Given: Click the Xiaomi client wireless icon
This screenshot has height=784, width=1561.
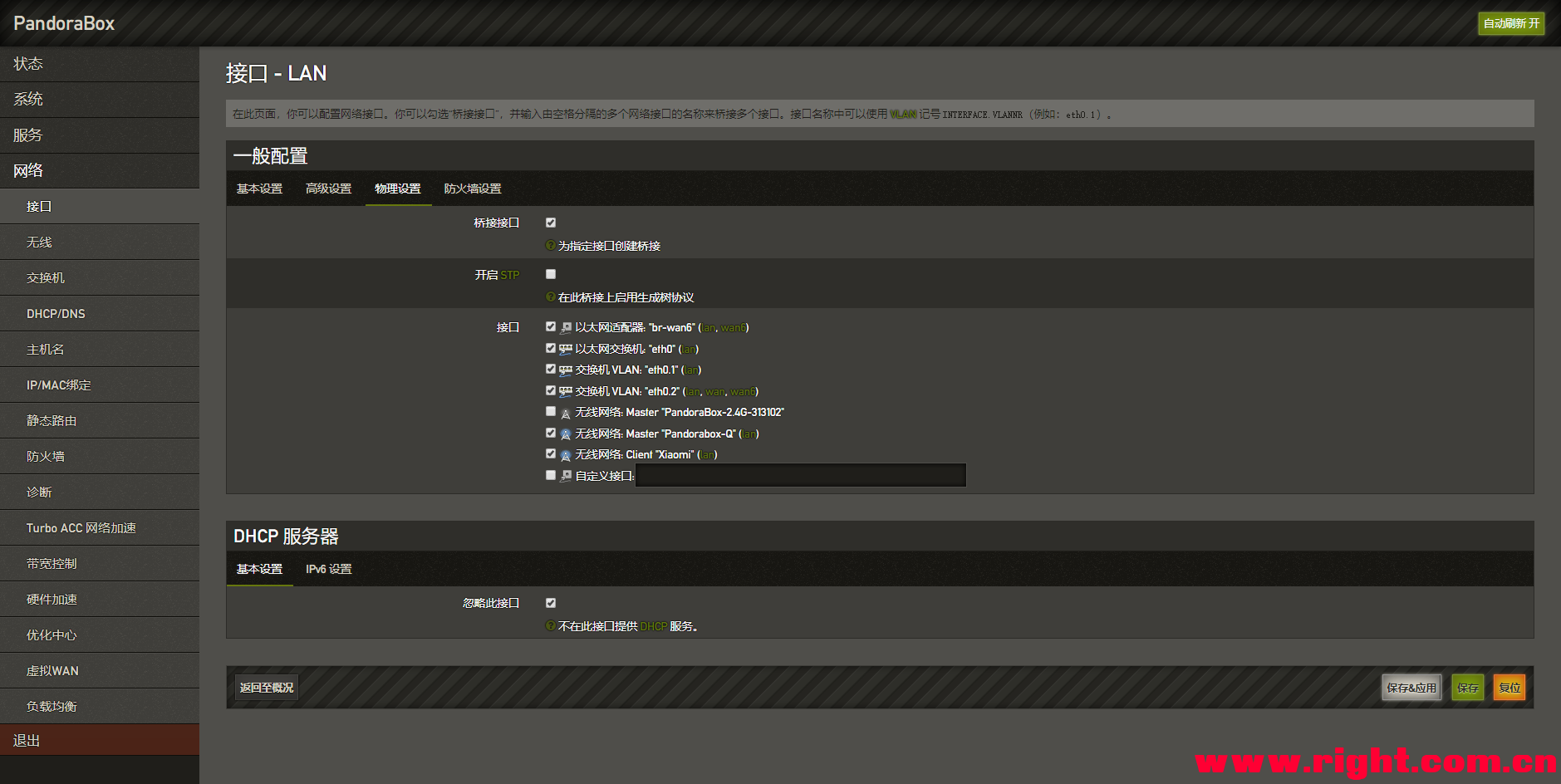Looking at the screenshot, I should coord(566,455).
